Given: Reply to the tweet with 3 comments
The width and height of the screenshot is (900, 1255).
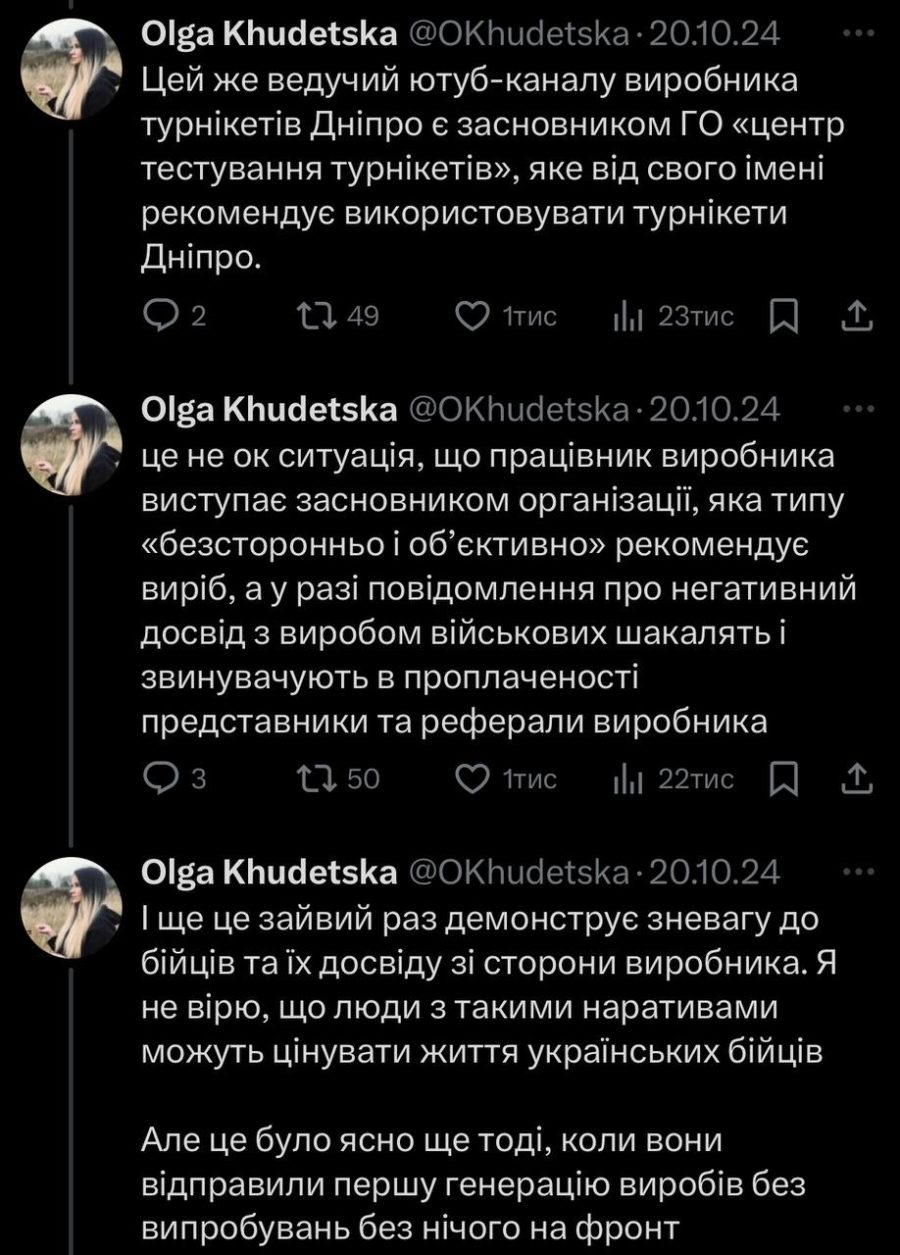Looking at the screenshot, I should point(161,779).
